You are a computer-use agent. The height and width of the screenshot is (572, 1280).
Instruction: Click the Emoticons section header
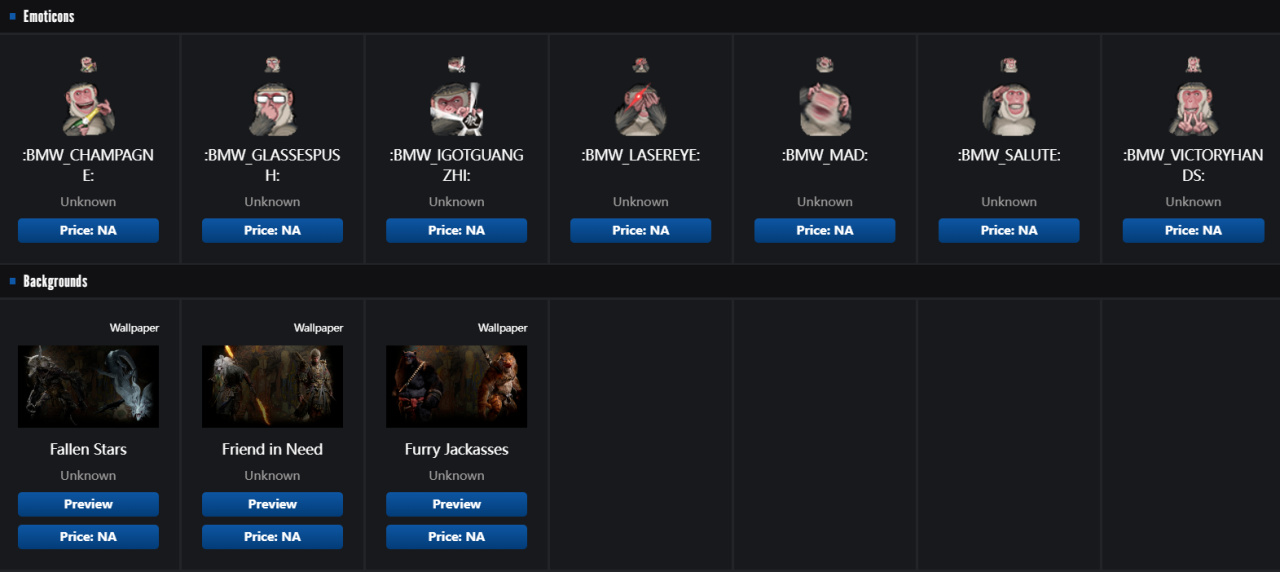48,16
